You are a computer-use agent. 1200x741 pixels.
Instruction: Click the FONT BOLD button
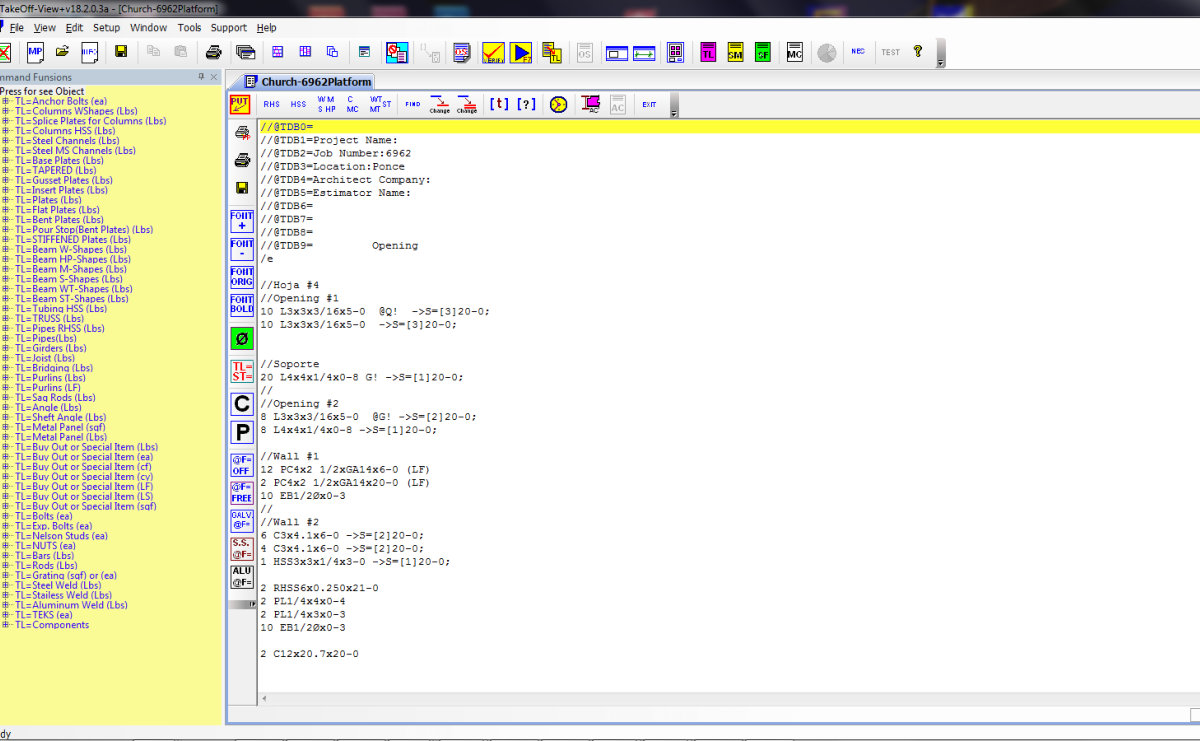coord(242,305)
